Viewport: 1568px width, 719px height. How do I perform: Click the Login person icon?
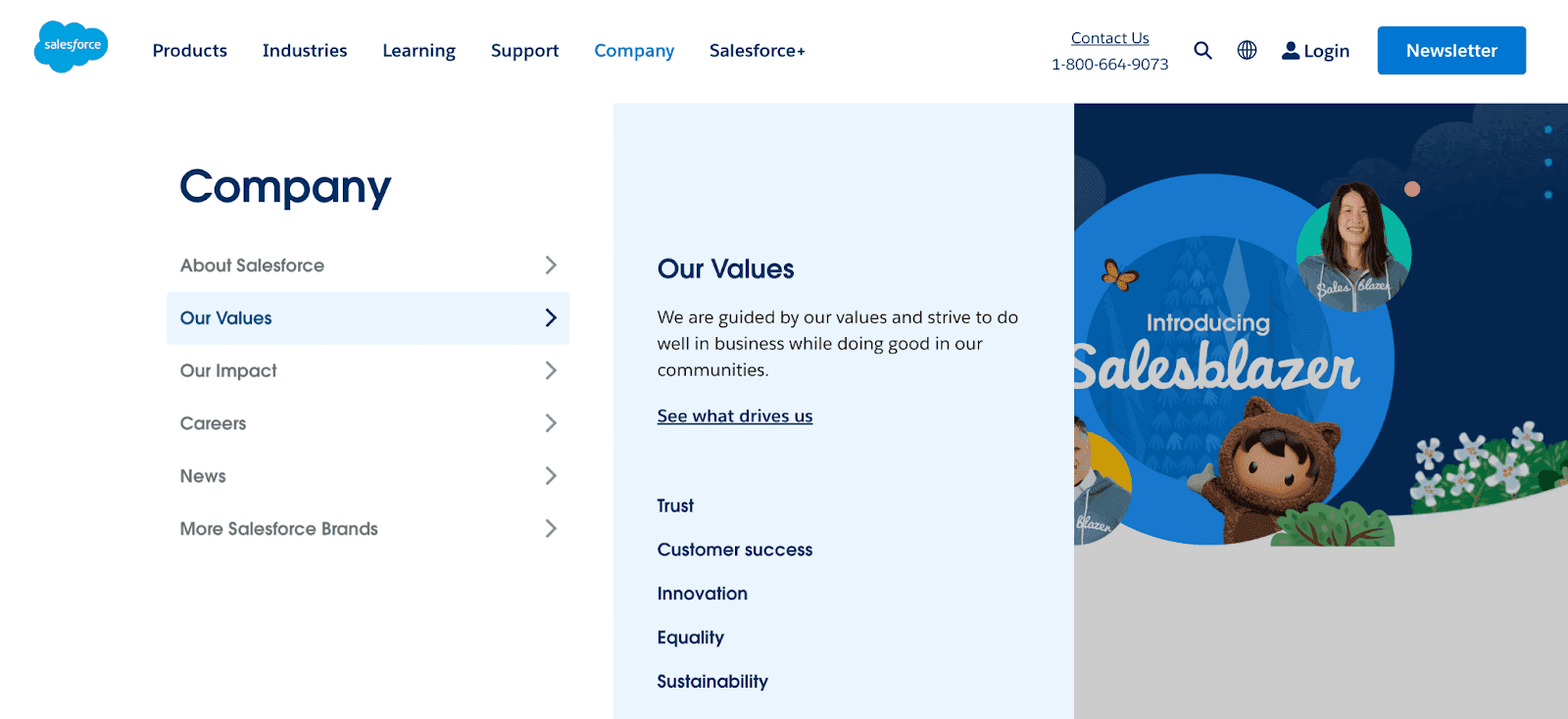click(x=1291, y=50)
